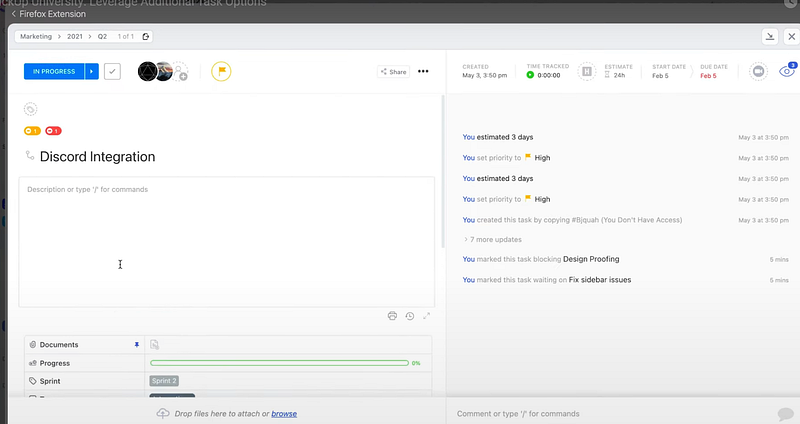Screen dimensions: 800x424
Task: Print the task description
Action: tap(392, 316)
